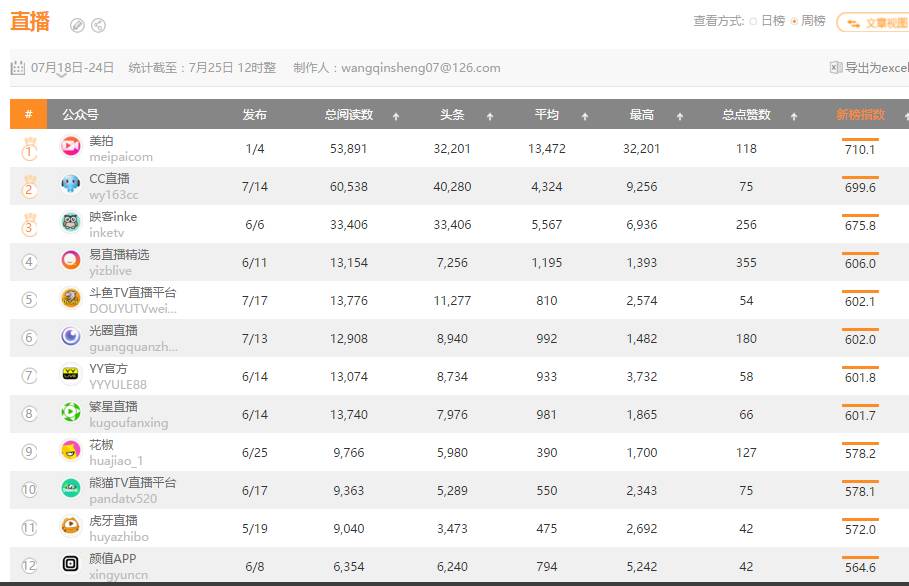Image resolution: width=909 pixels, height=586 pixels.
Task: Click the 颜值APP black square avatar
Action: (71, 563)
